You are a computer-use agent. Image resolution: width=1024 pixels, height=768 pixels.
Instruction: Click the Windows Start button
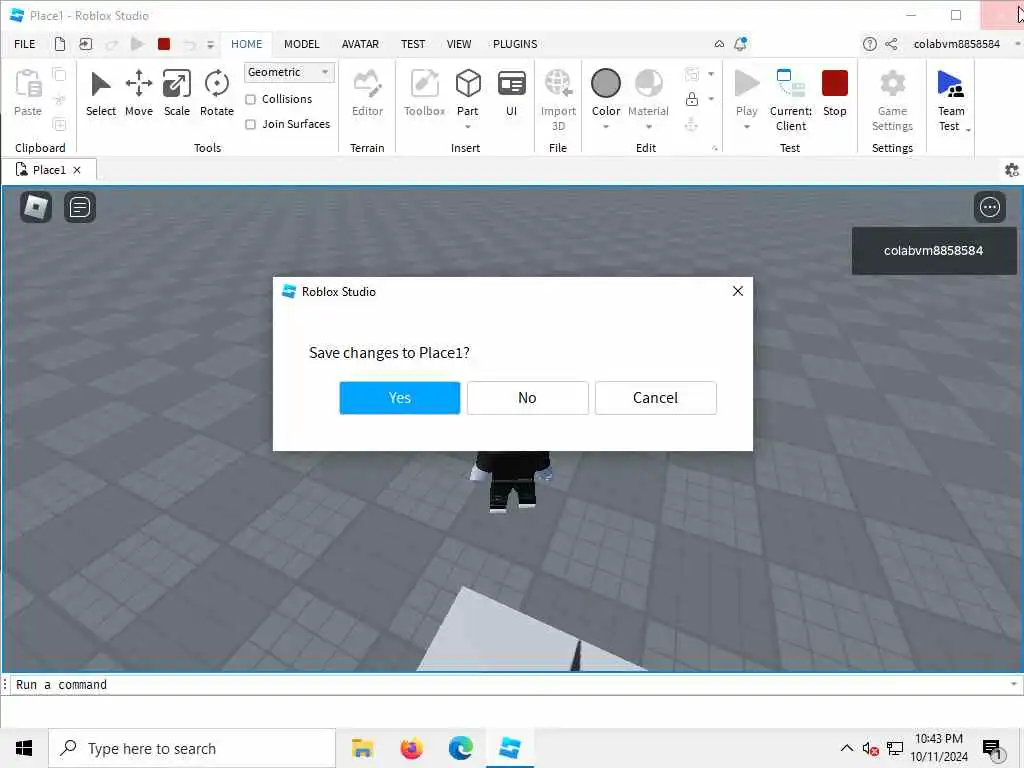(x=24, y=748)
